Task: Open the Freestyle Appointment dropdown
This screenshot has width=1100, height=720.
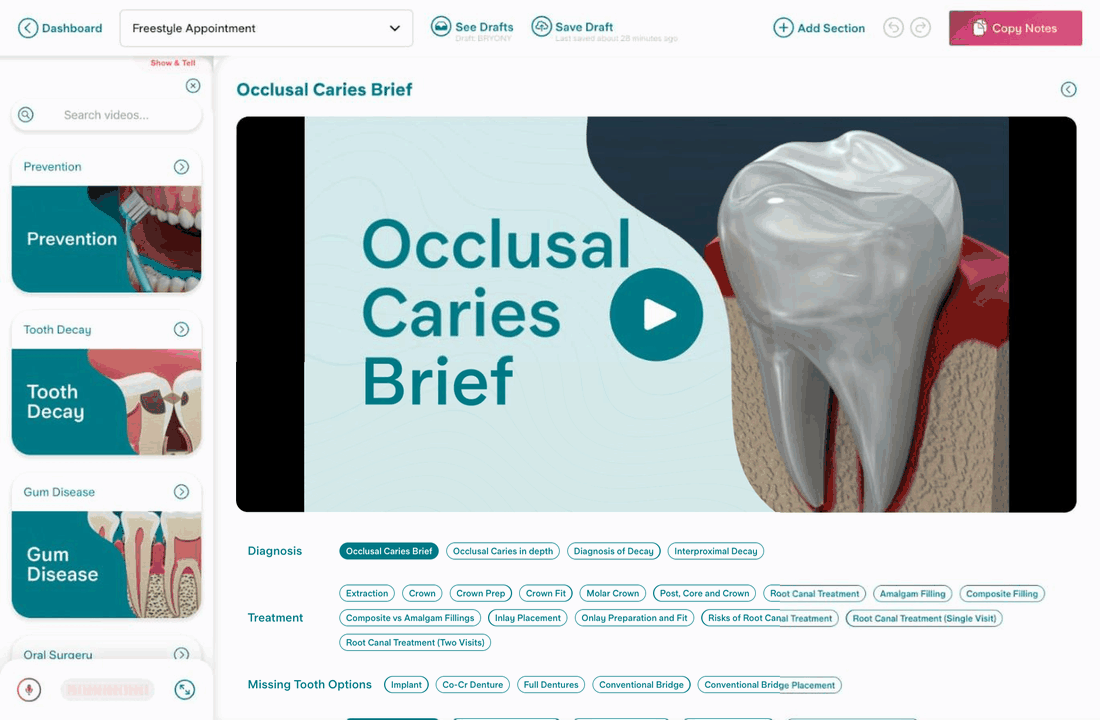Action: tap(267, 28)
